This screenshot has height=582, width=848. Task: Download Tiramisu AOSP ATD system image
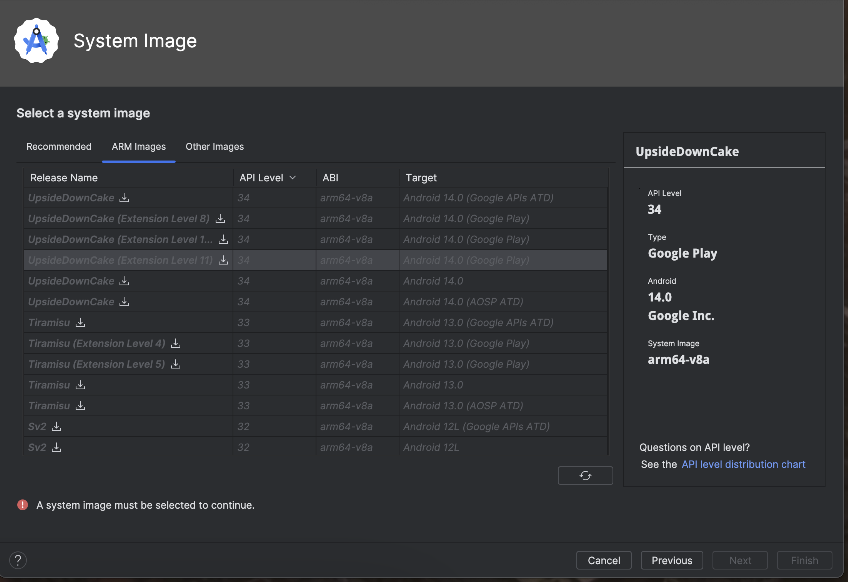[81, 406]
